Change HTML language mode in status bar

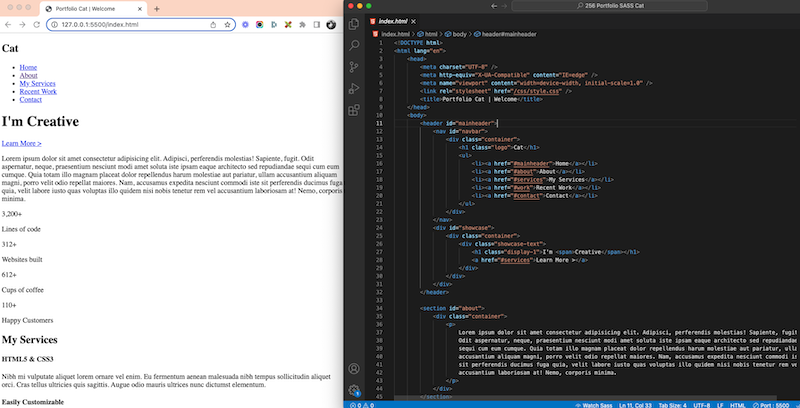[x=738, y=405]
